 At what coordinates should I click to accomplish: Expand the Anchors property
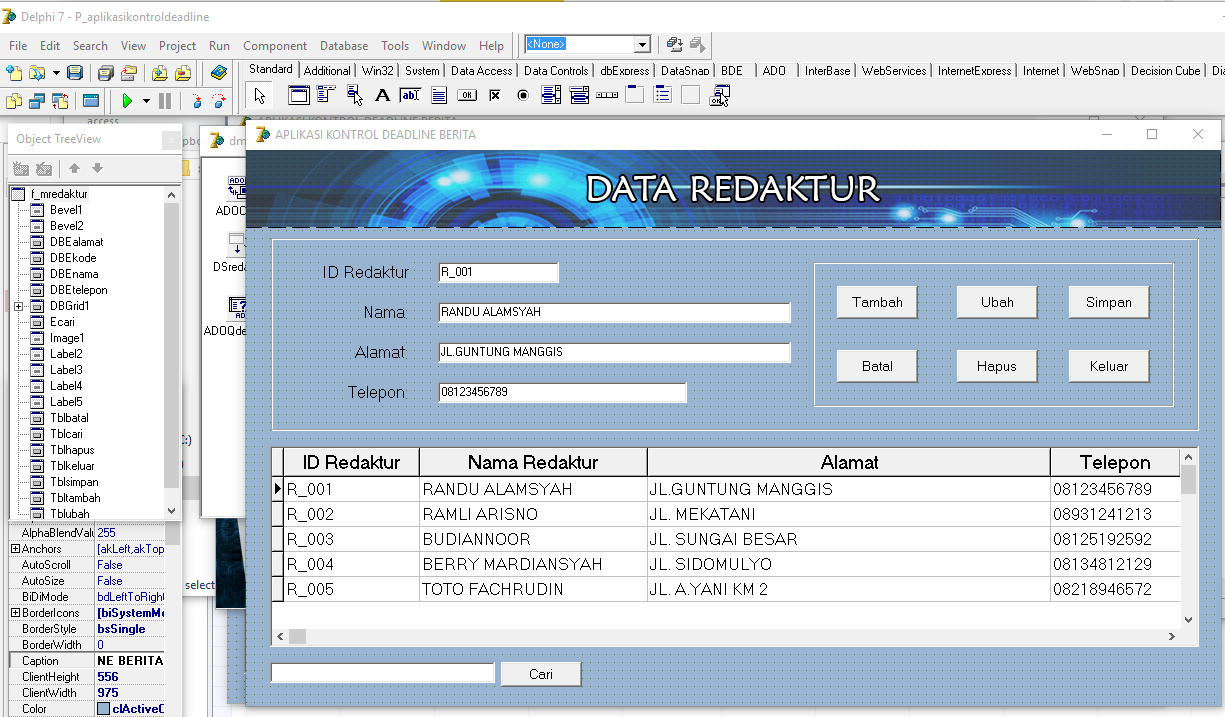15,549
